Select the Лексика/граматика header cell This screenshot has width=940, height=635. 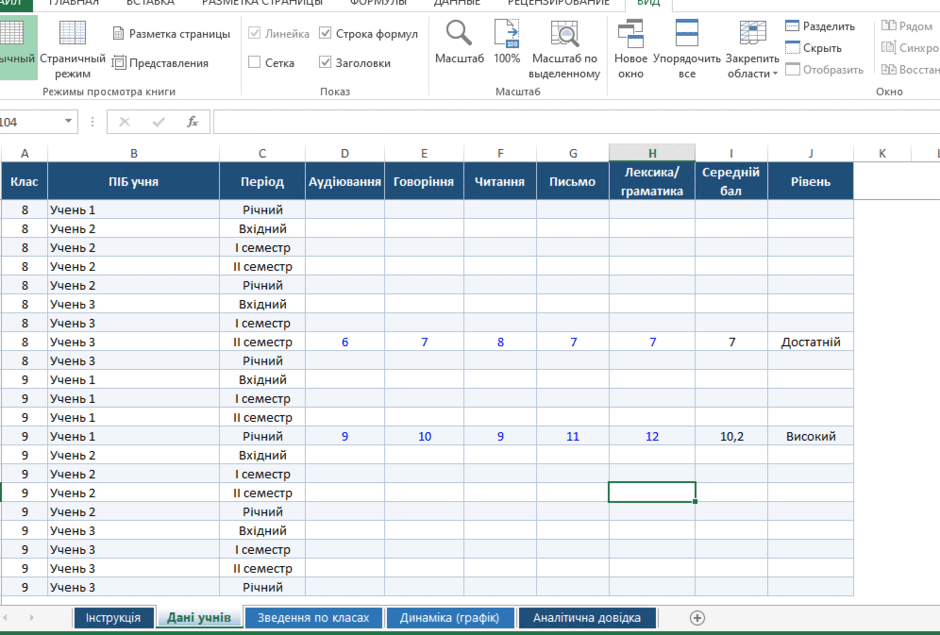pos(652,181)
